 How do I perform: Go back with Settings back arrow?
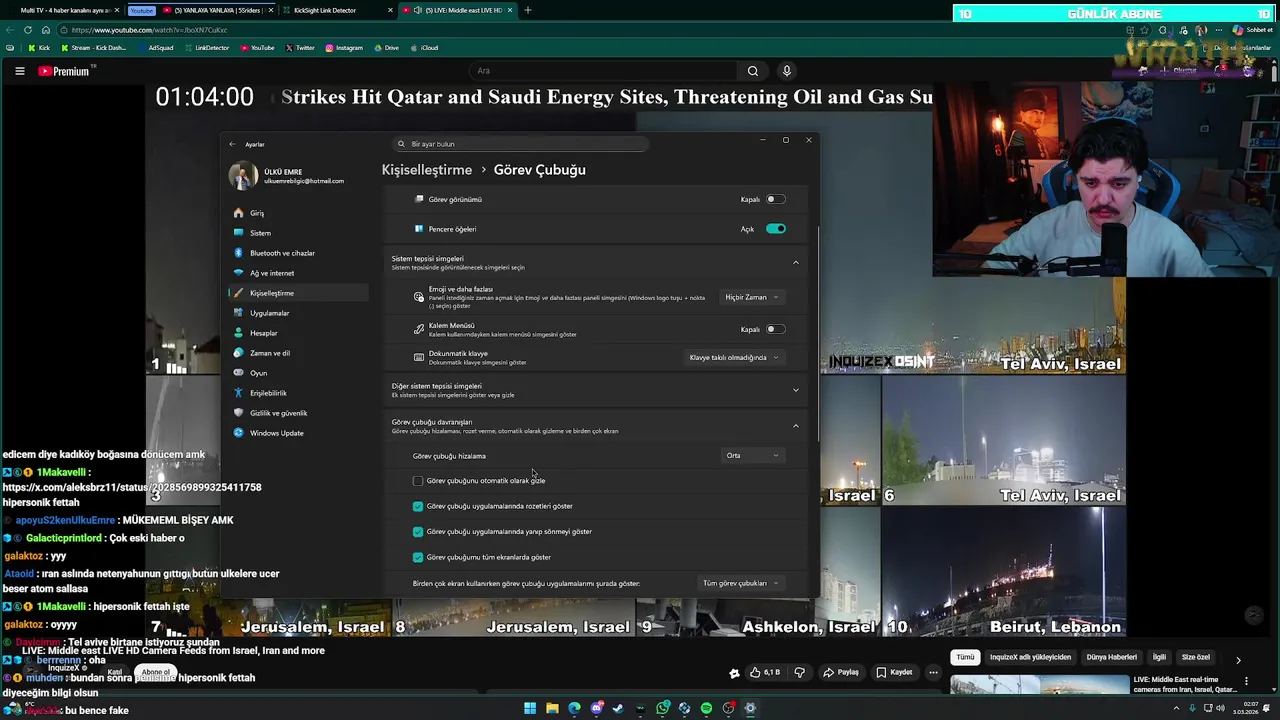click(232, 144)
